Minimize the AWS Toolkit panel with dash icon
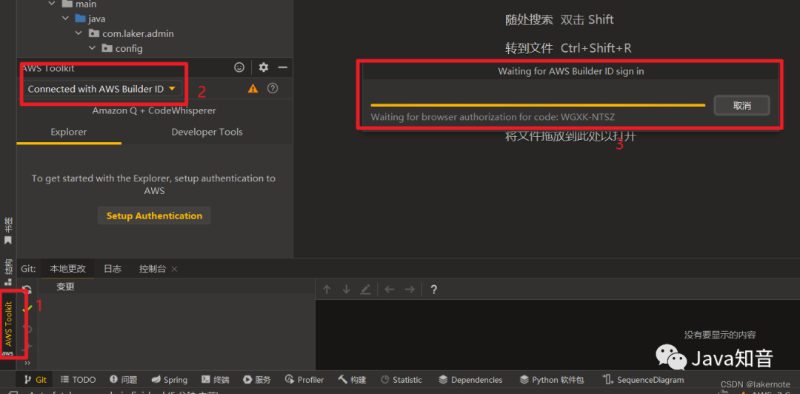 [282, 67]
